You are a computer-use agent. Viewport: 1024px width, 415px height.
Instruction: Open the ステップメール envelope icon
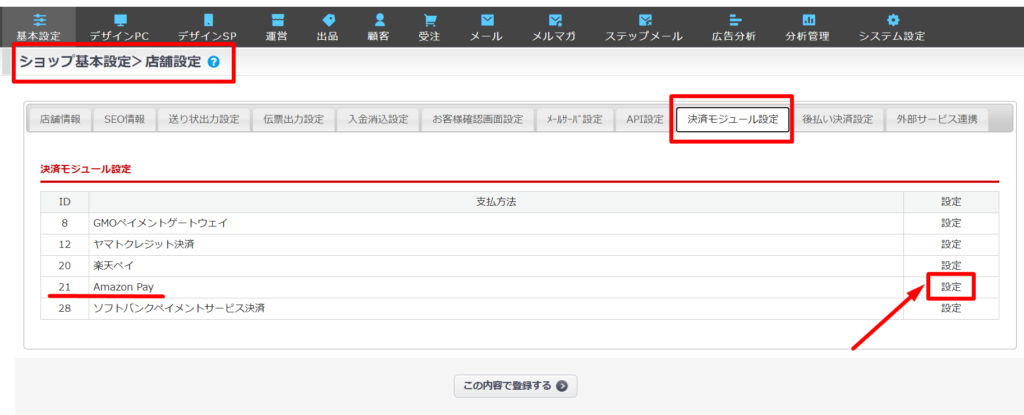pos(644,20)
